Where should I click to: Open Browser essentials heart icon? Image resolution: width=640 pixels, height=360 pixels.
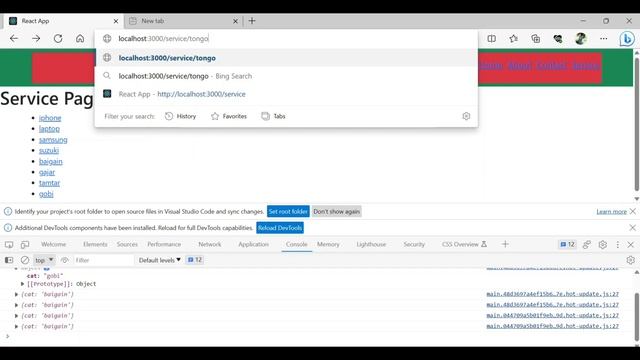coord(558,38)
